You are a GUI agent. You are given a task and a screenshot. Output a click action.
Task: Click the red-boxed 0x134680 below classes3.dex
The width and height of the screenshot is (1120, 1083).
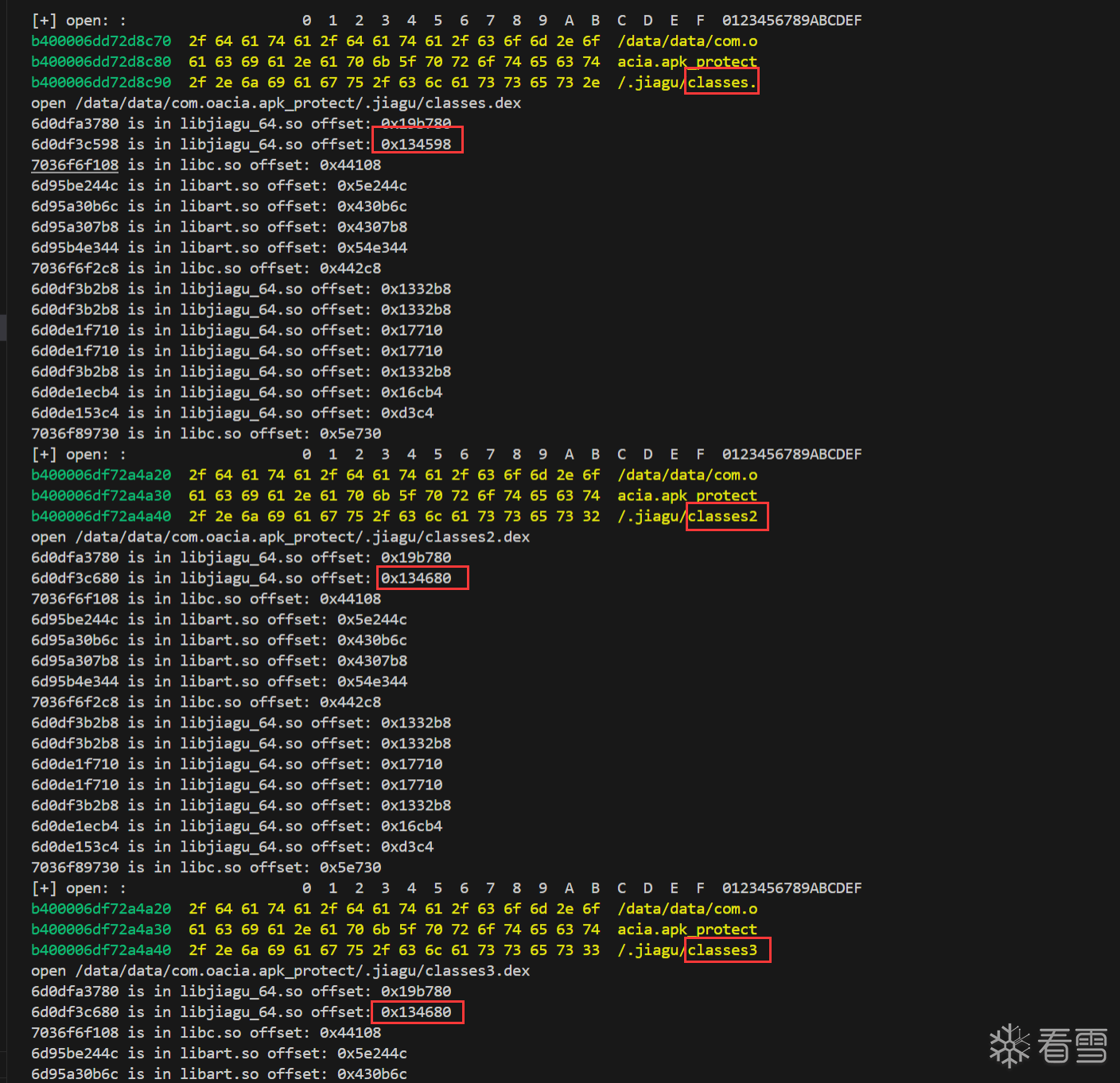[x=416, y=1012]
